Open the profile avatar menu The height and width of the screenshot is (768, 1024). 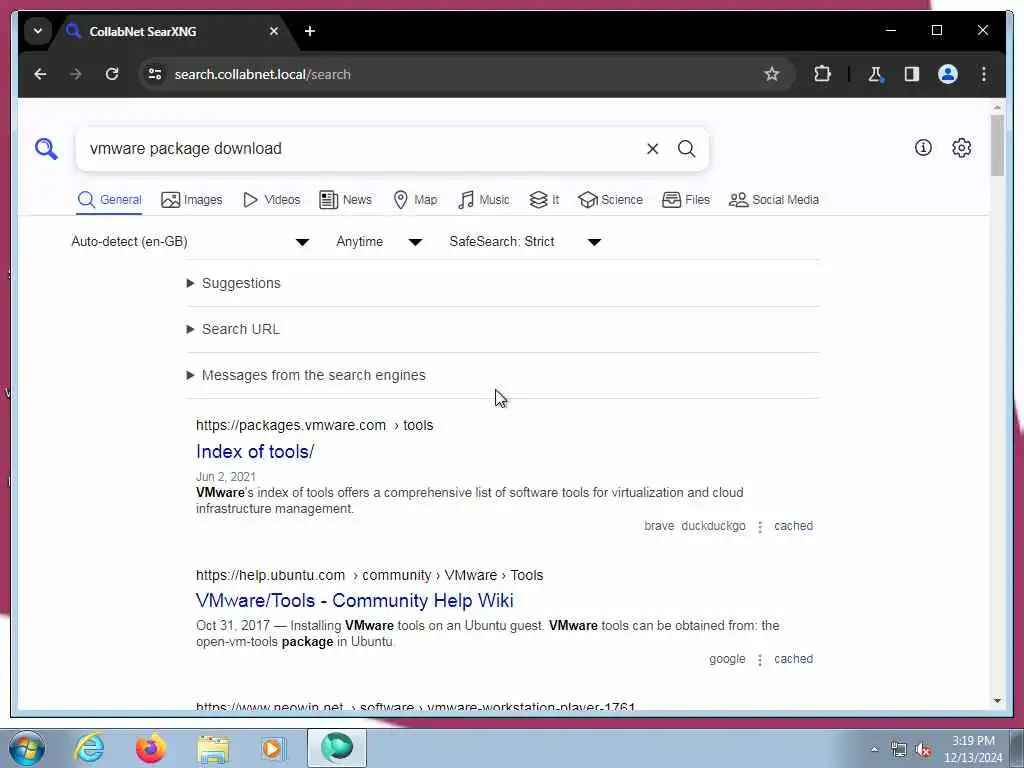[x=948, y=74]
